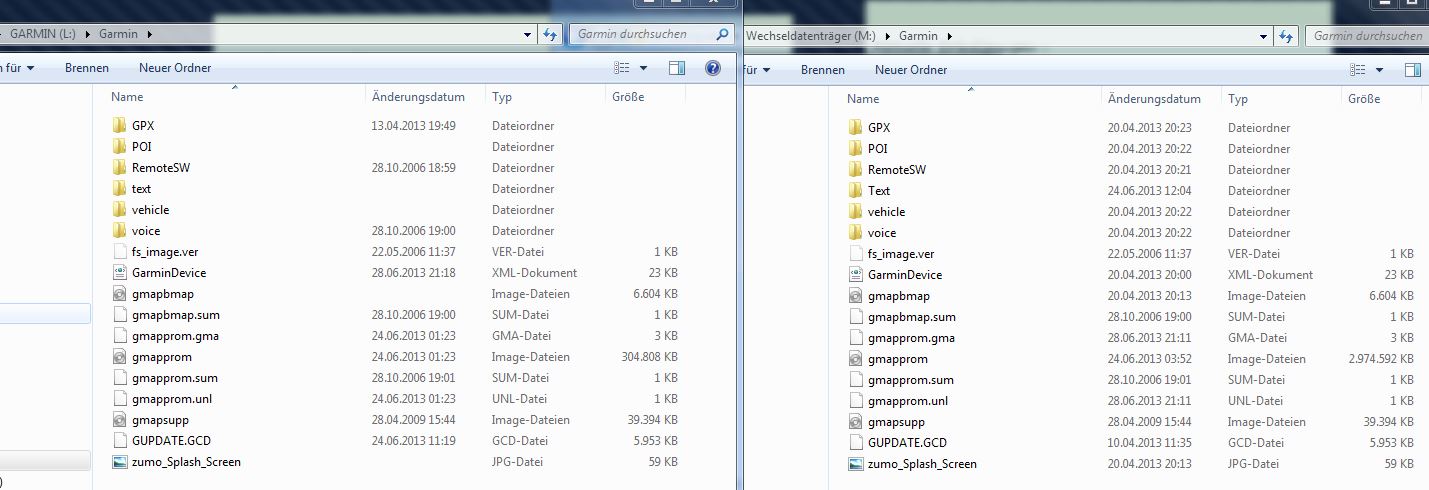Select gmapsupp image in right window

coord(896,422)
